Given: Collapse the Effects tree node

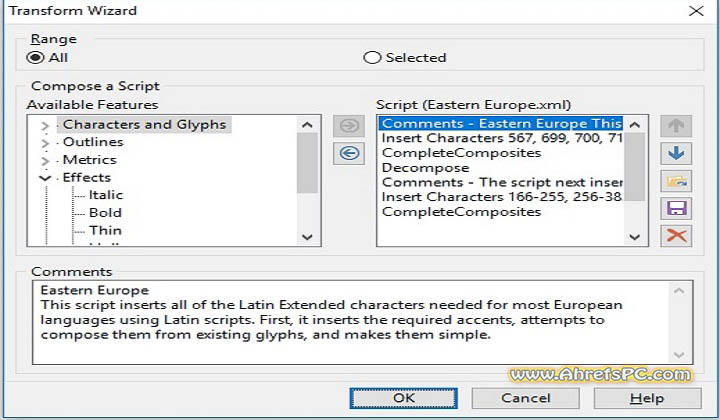Looking at the screenshot, I should click(45, 178).
